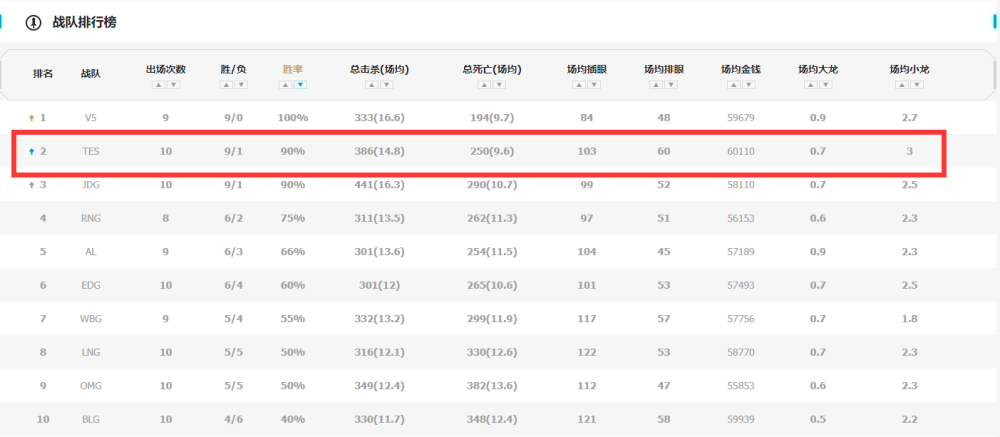Viewport: 1000px width, 437px height.
Task: Click the BLG team in rank 10
Action: click(91, 419)
